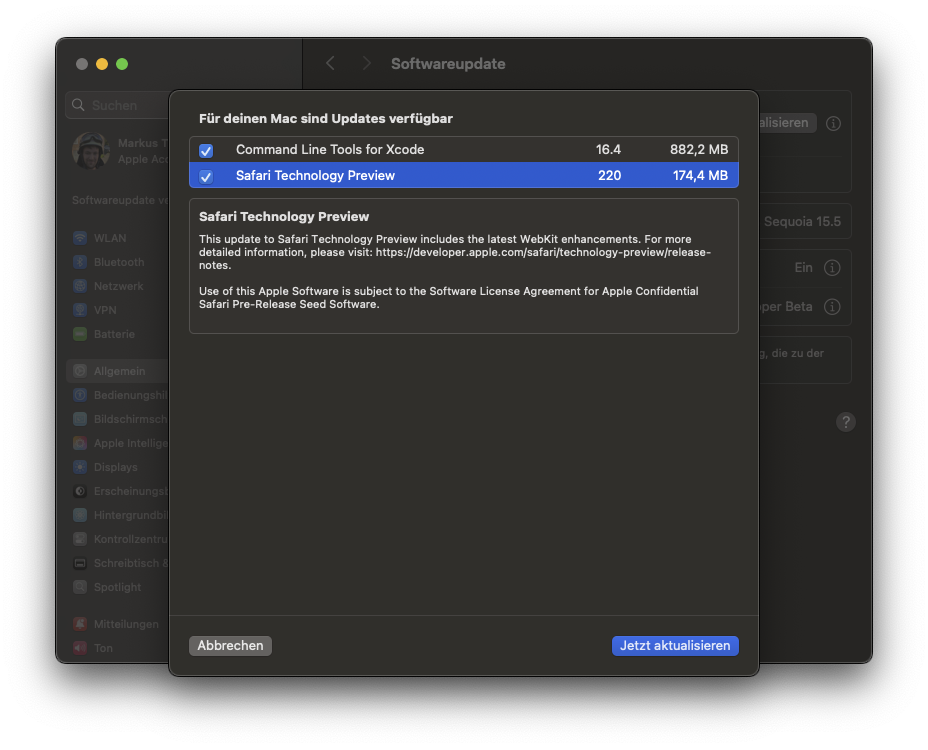
Task: Open info for the Ein setting
Action: click(x=832, y=268)
